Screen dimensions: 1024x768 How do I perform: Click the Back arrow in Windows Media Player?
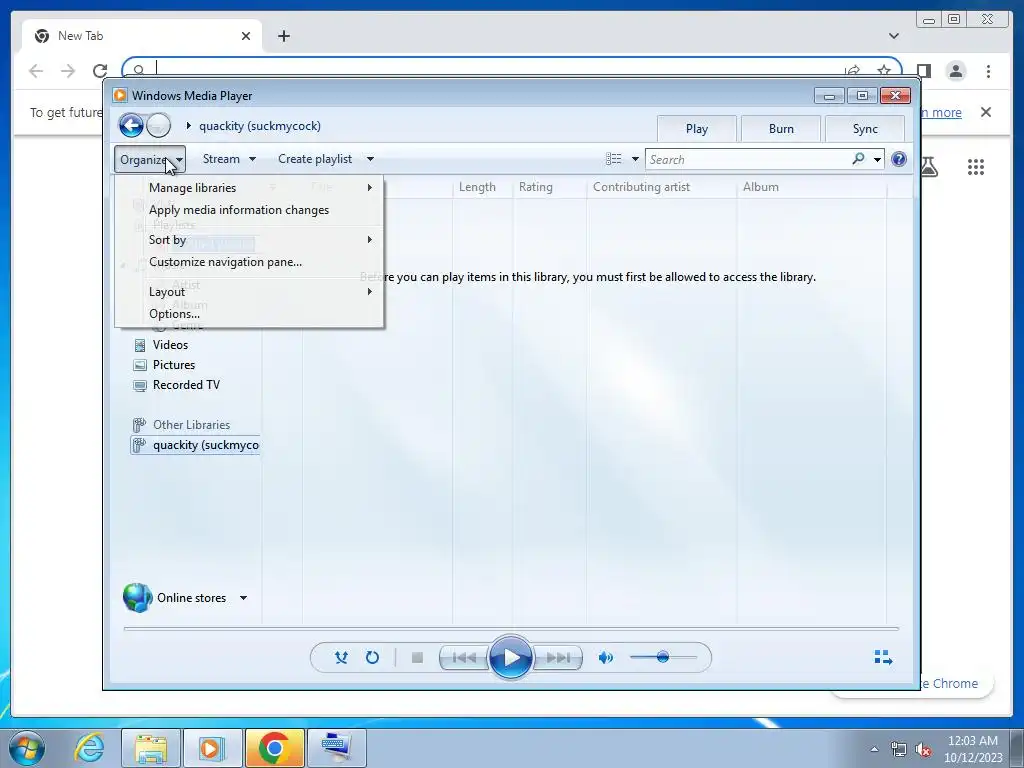pos(131,125)
